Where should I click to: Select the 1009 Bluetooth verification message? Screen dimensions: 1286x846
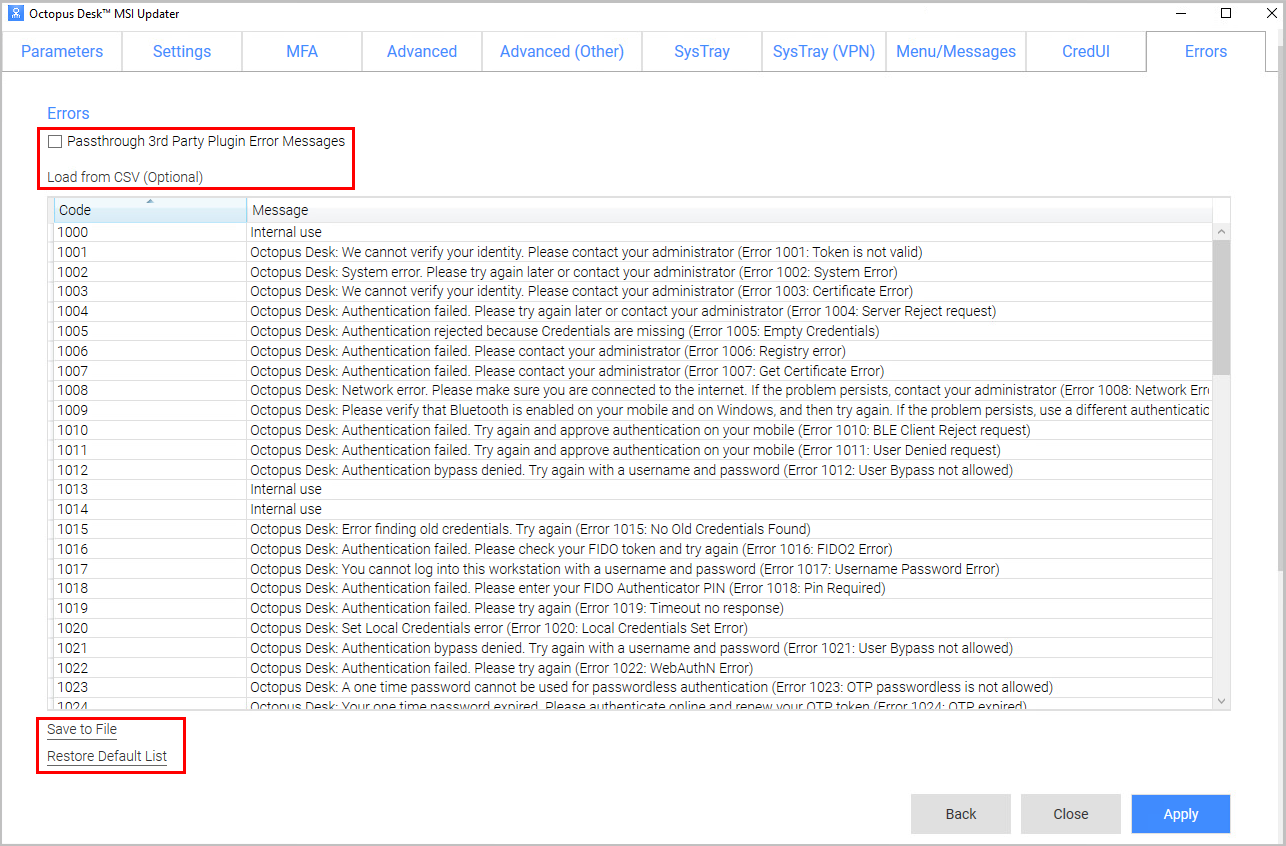pos(730,410)
